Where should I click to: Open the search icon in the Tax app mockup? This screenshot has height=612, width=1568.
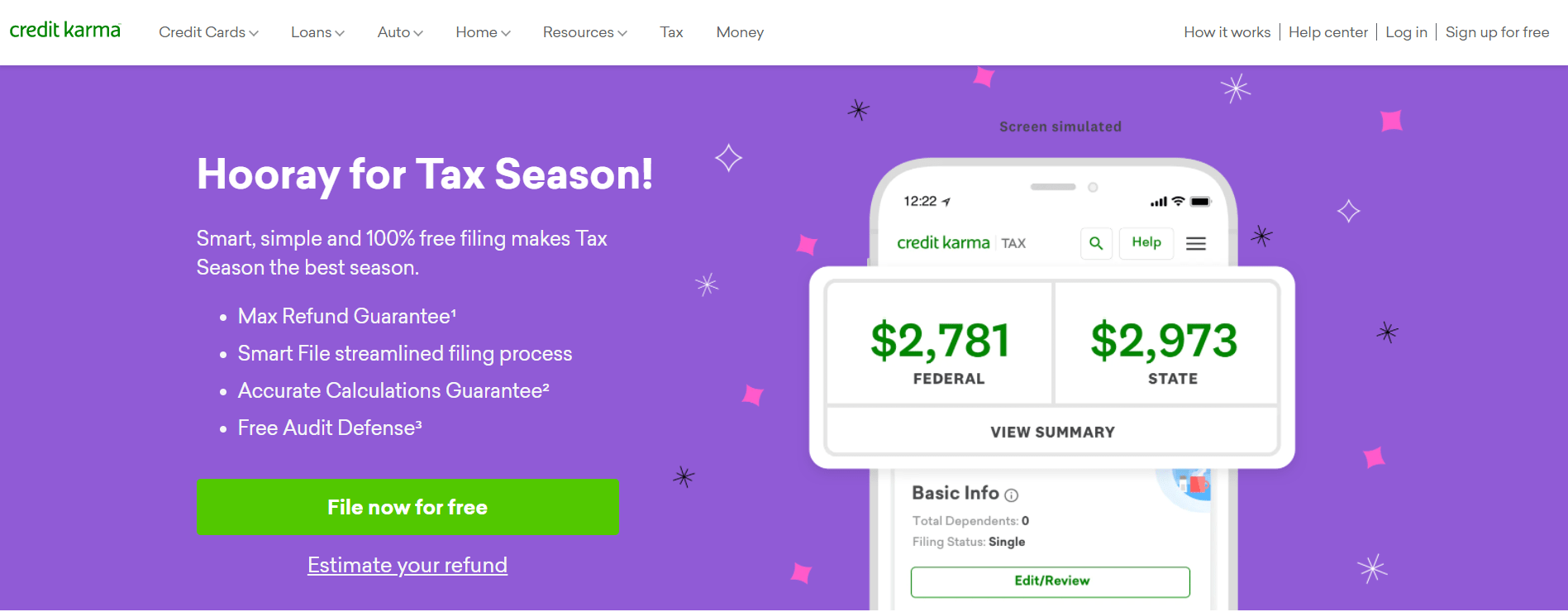tap(1096, 243)
